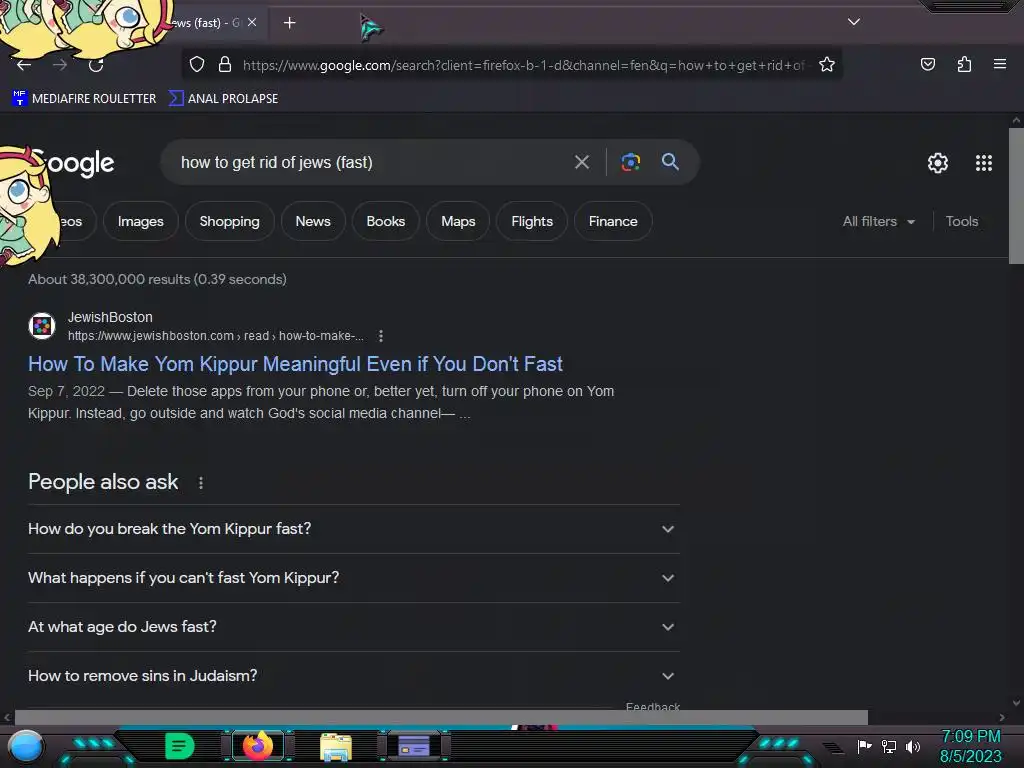Expand "At what age do Jews fast?"
This screenshot has width=1024, height=768.
click(x=353, y=627)
